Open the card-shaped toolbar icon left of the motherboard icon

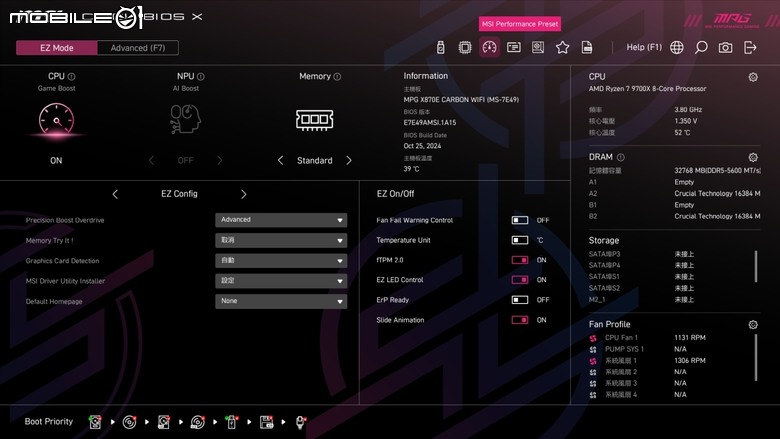tap(513, 47)
